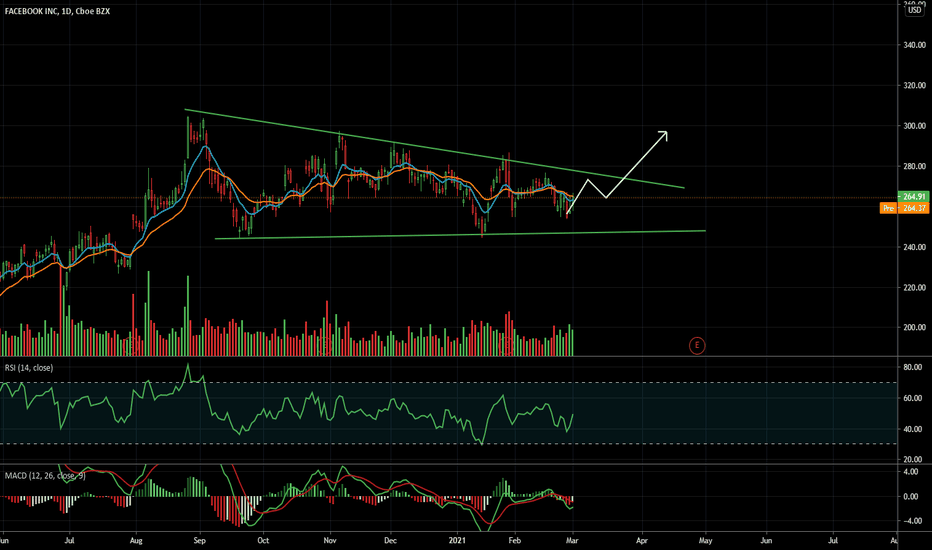Click the RSI (14, close) indicator label
Viewport: 932px width, 550px height.
click(29, 368)
